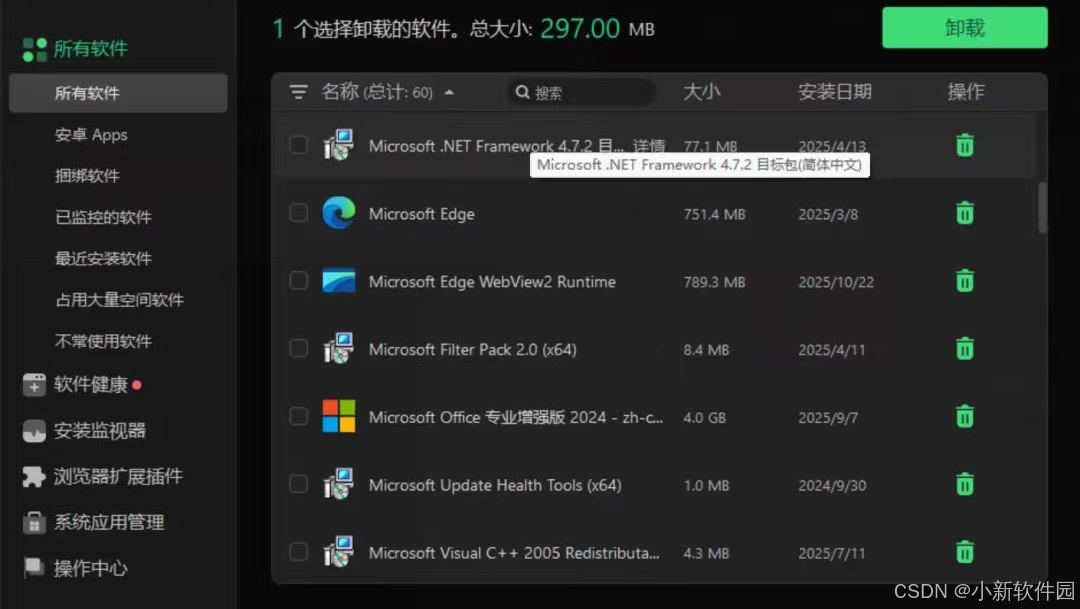Tick the Microsoft Office 专业增强版 2024 checkbox
The height and width of the screenshot is (609, 1080).
(x=298, y=417)
